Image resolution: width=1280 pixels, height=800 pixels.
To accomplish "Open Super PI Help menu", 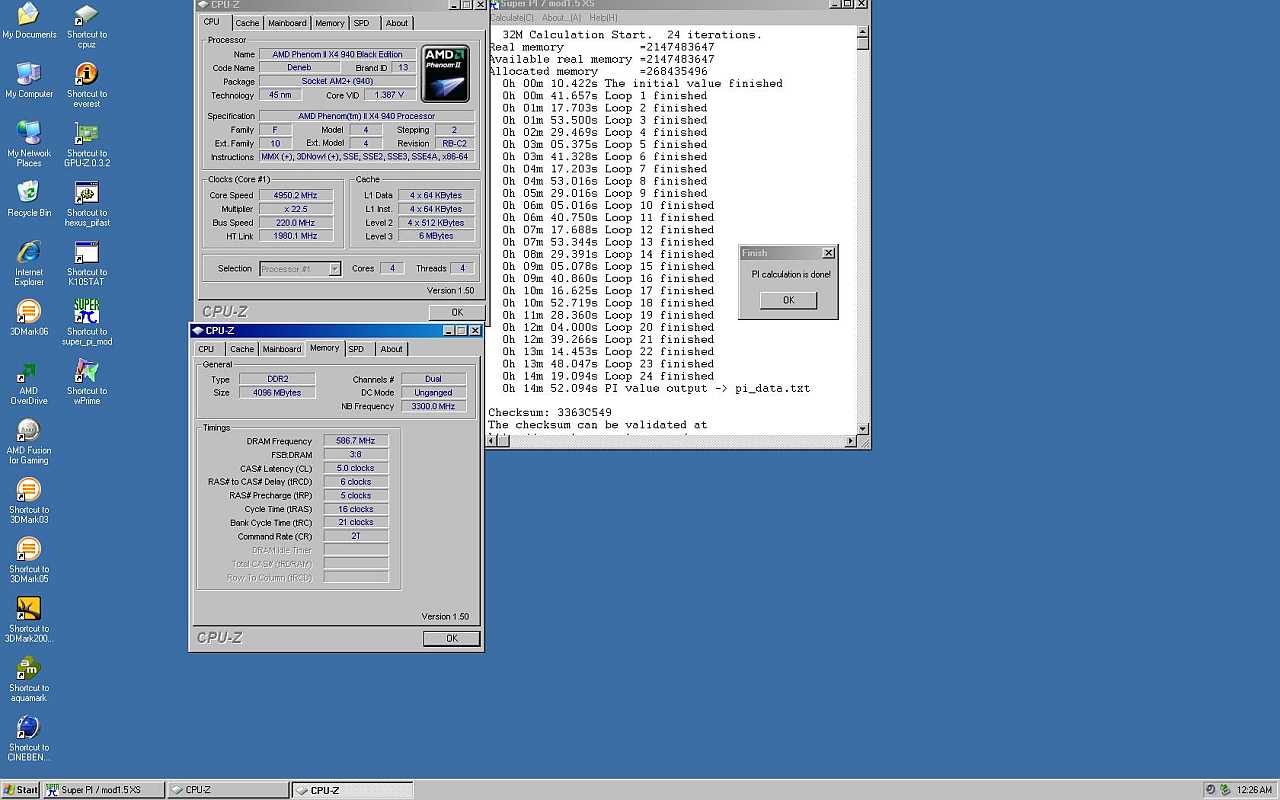I will coord(603,18).
